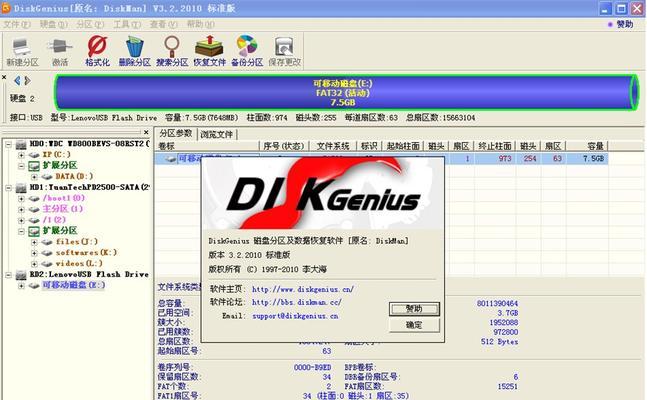Minimize the DiskGenius window
Screen dimensions: 647x400
click(x=605, y=8)
